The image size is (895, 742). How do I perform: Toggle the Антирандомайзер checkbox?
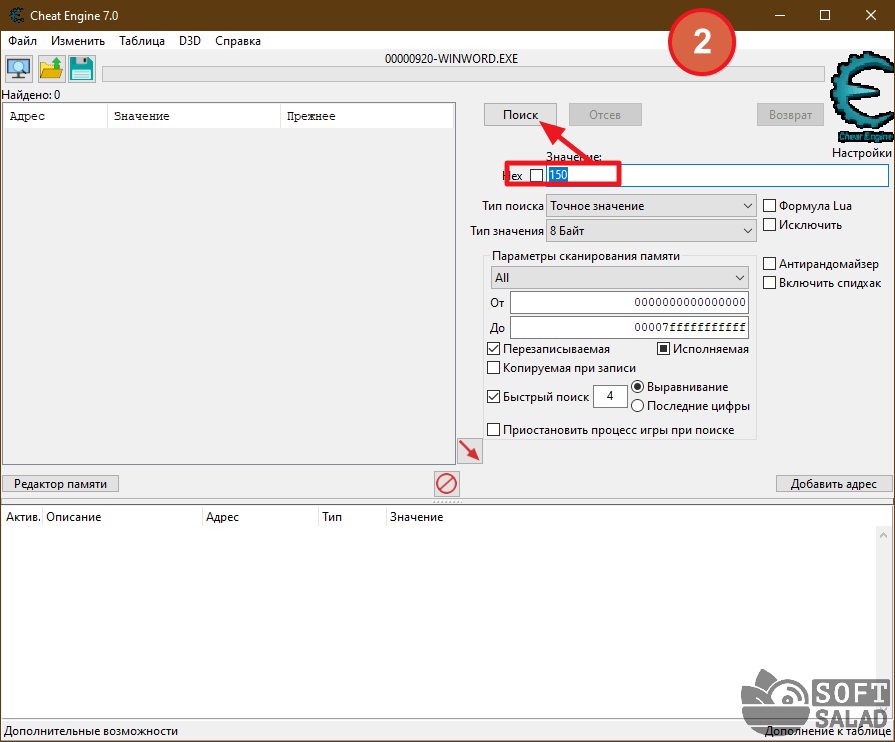click(x=769, y=264)
